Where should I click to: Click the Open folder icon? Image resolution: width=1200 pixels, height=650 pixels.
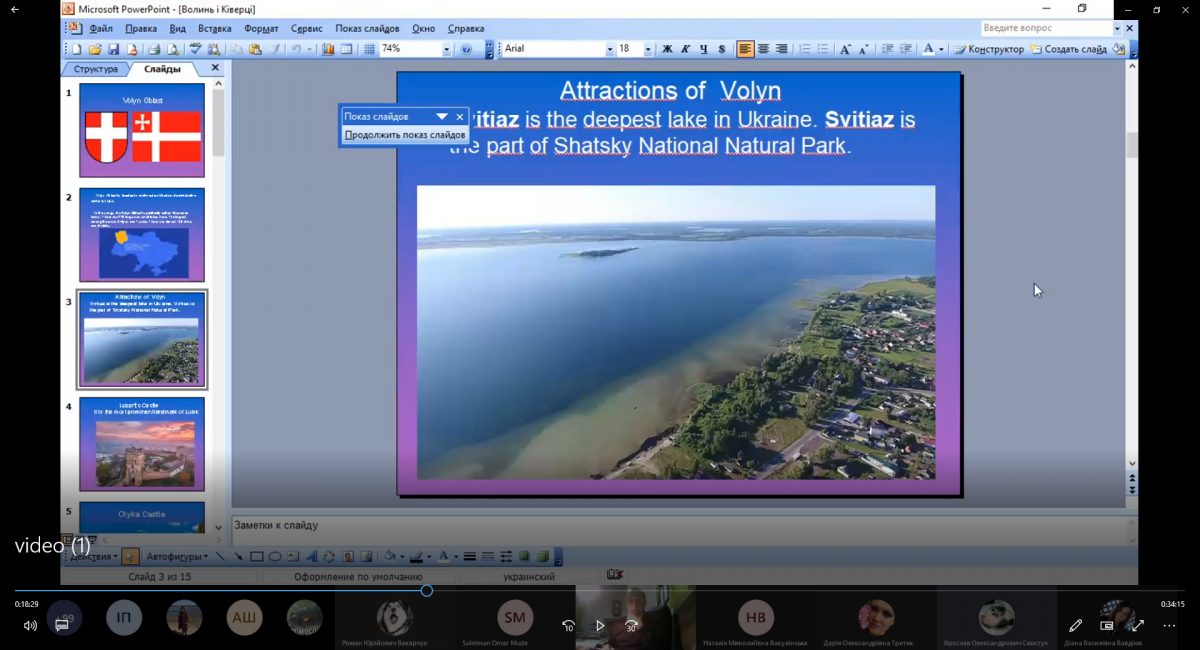coord(95,49)
